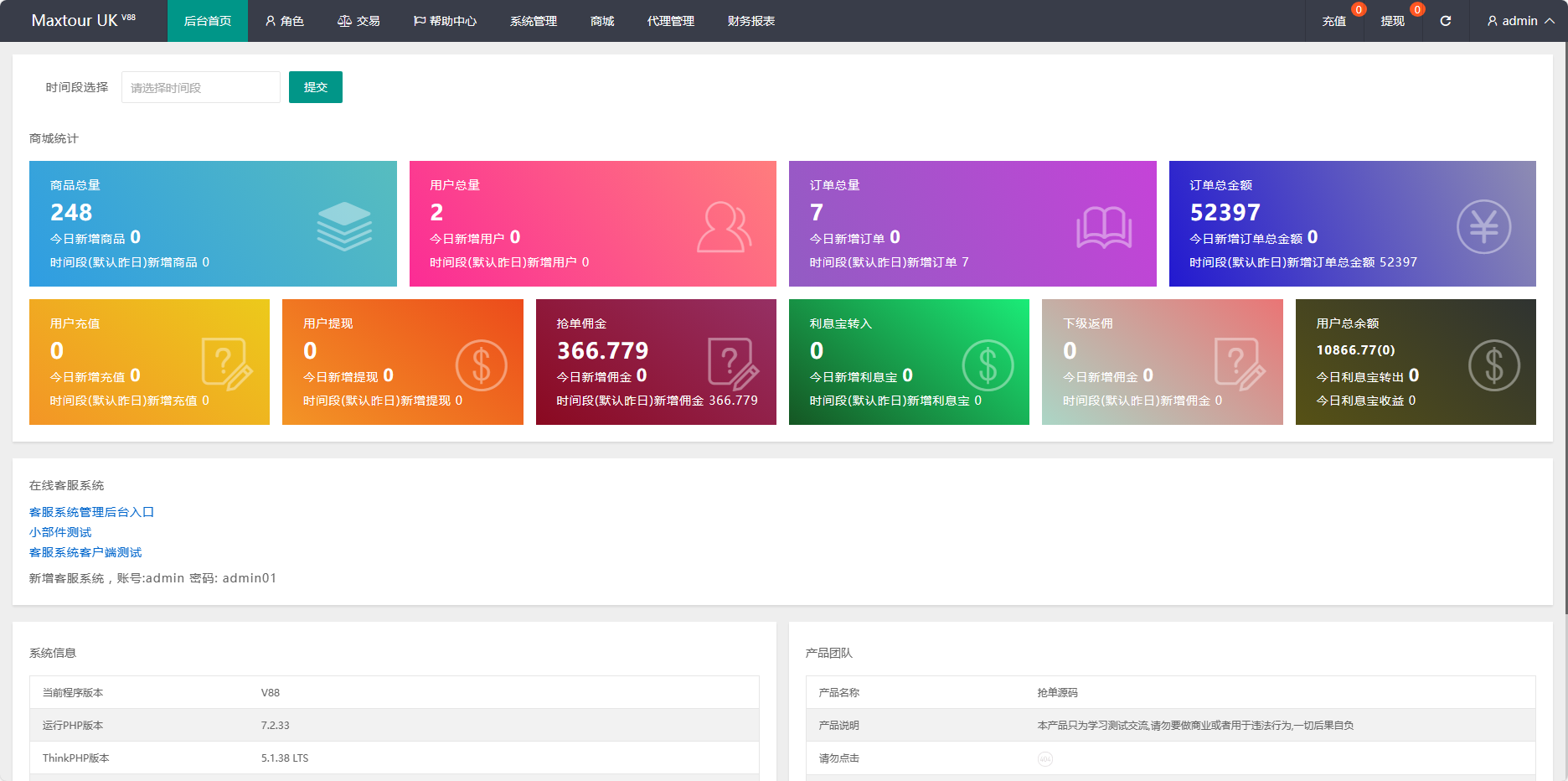Click the 提现 notification badge

click(1417, 9)
